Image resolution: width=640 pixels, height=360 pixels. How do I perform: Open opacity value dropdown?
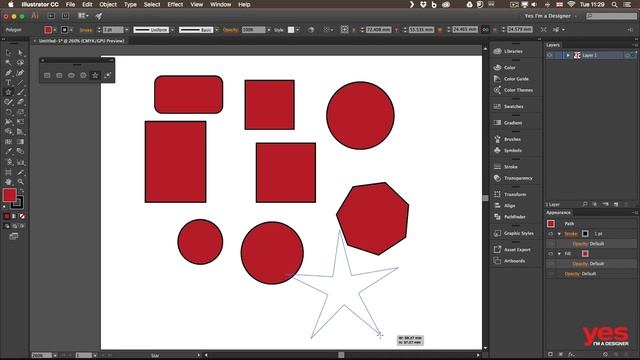[269, 30]
